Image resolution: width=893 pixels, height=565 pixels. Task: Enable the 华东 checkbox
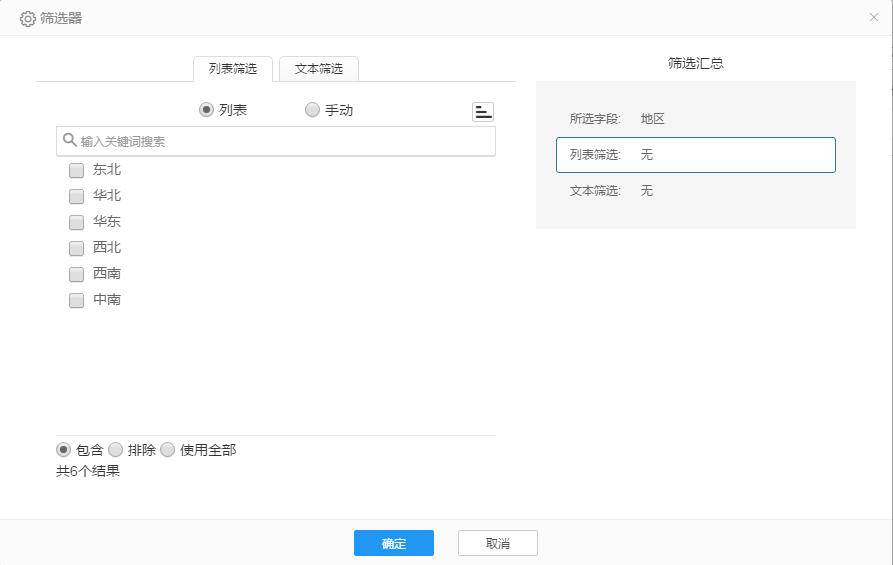[76, 222]
